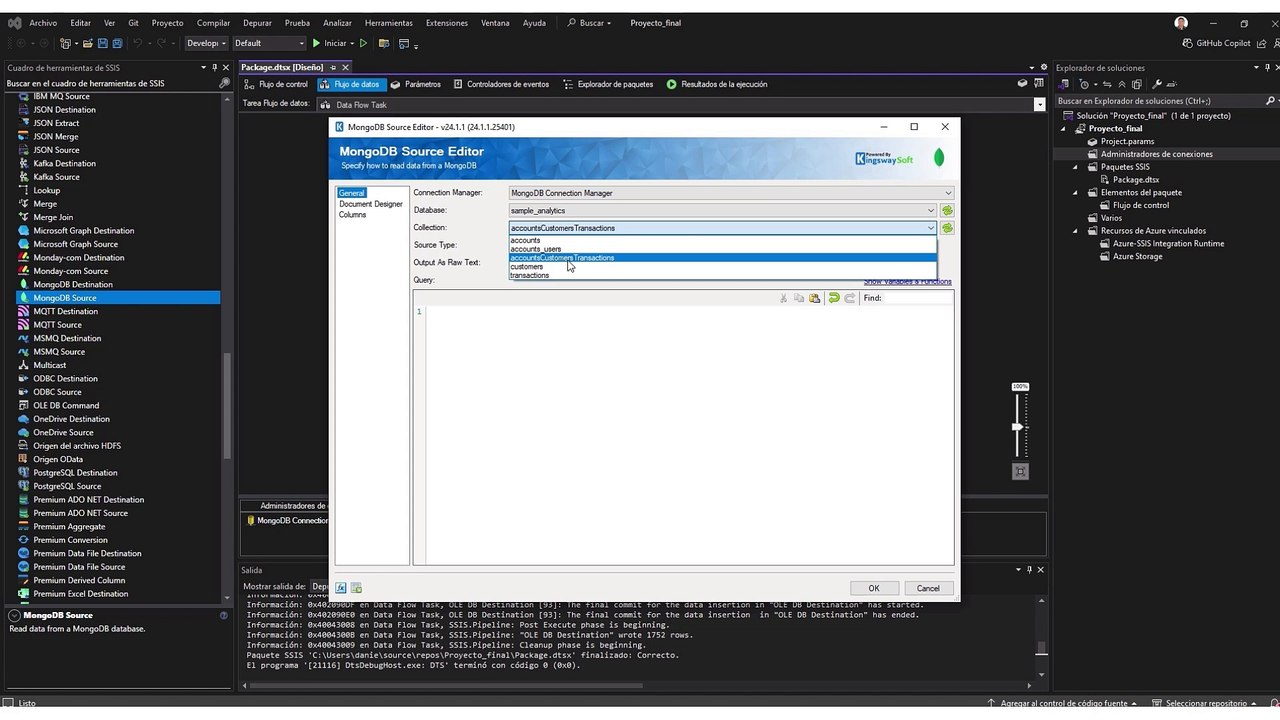Redo the query edit in the editor
This screenshot has height=720, width=1280.
(x=850, y=298)
